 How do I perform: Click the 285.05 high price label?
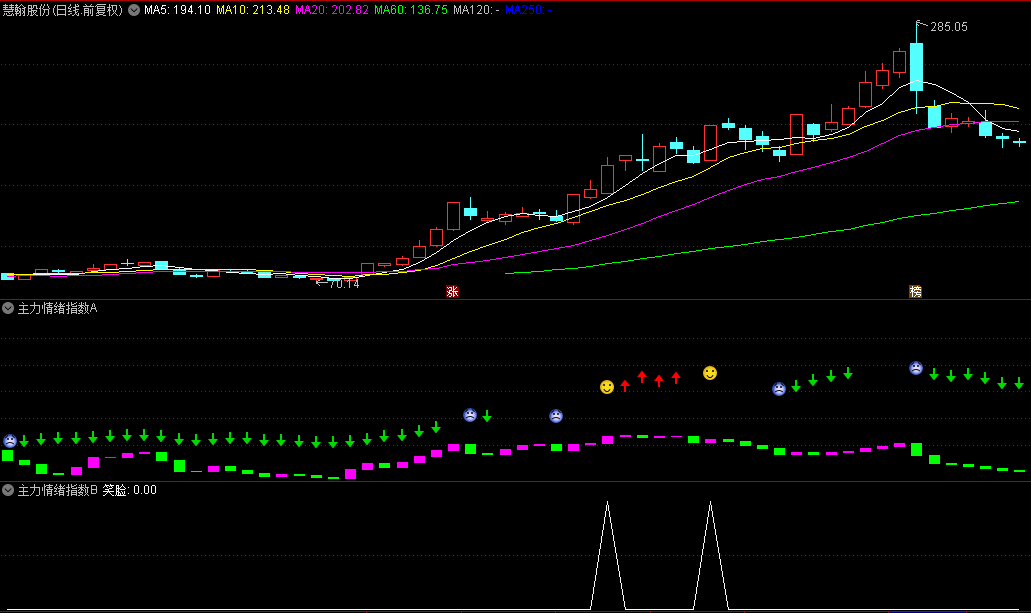(x=949, y=27)
